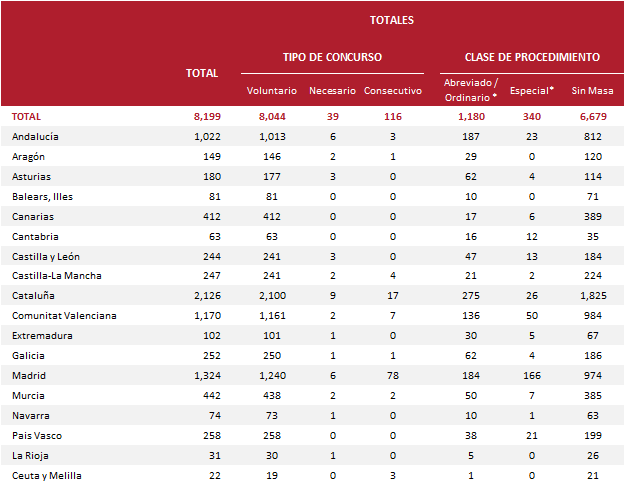625x487 pixels.
Task: Select the Andalucía row label
Action: pyautogui.click(x=36, y=136)
